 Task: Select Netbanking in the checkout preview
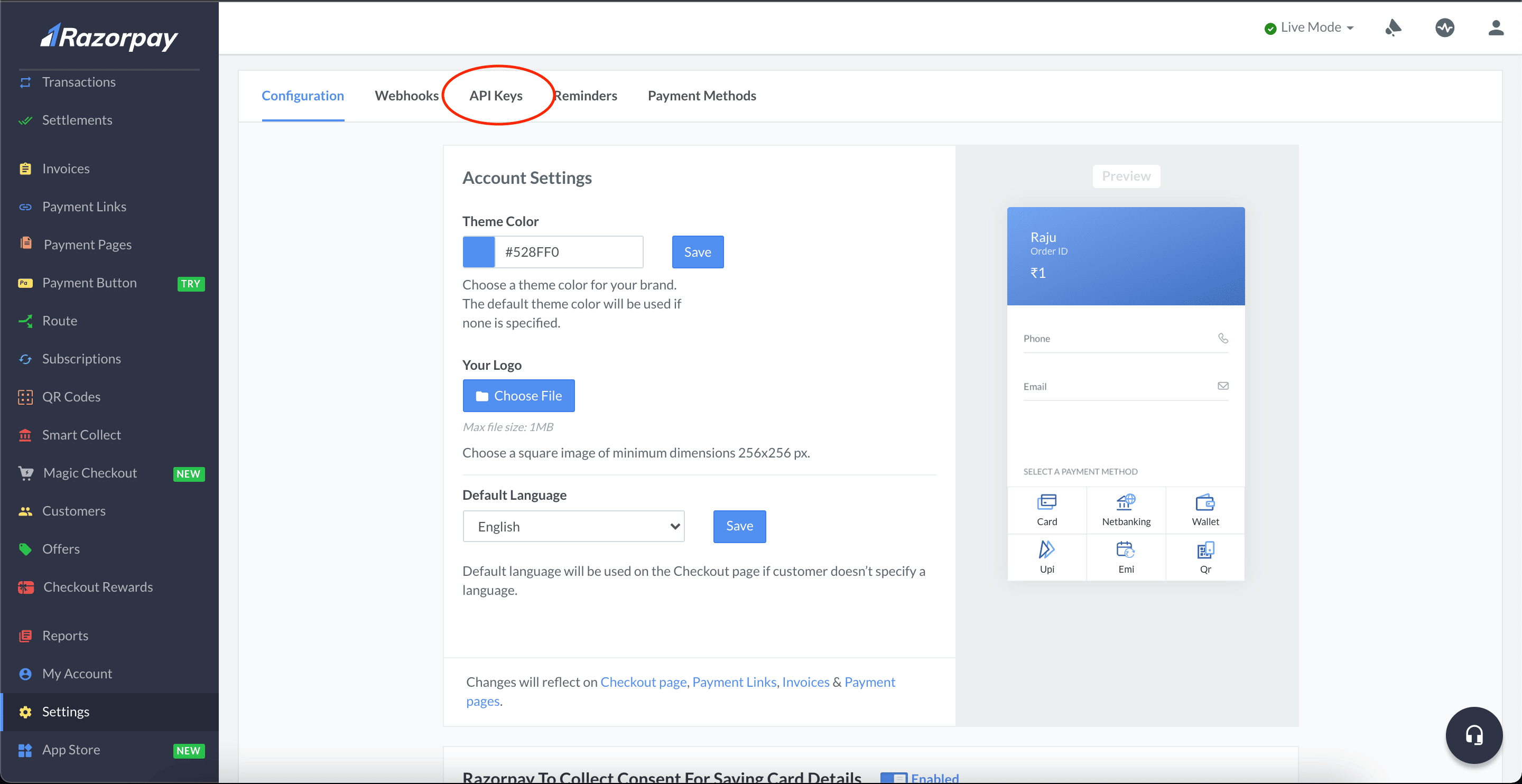[x=1126, y=510]
